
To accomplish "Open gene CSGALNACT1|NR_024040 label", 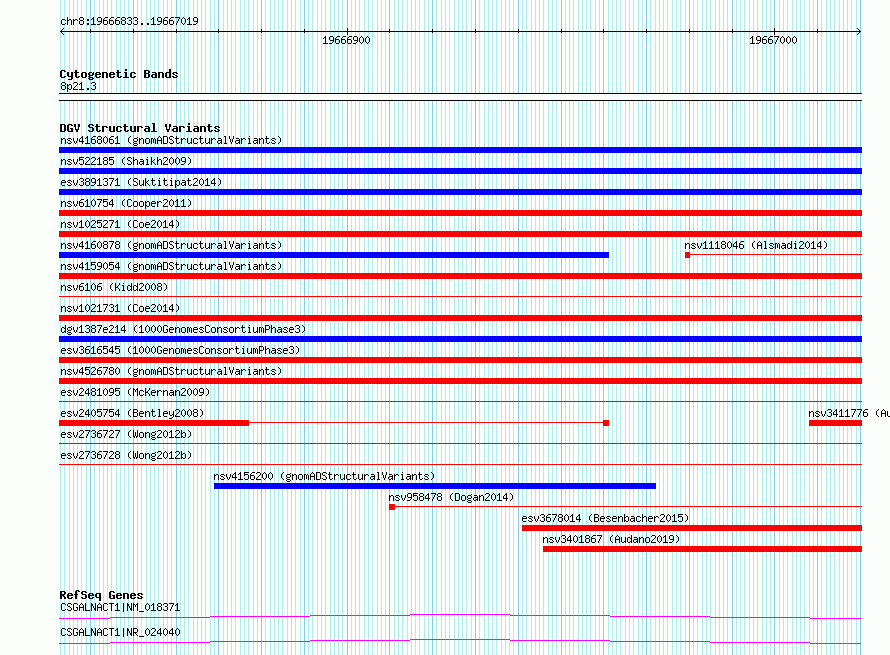I will click(x=120, y=632).
